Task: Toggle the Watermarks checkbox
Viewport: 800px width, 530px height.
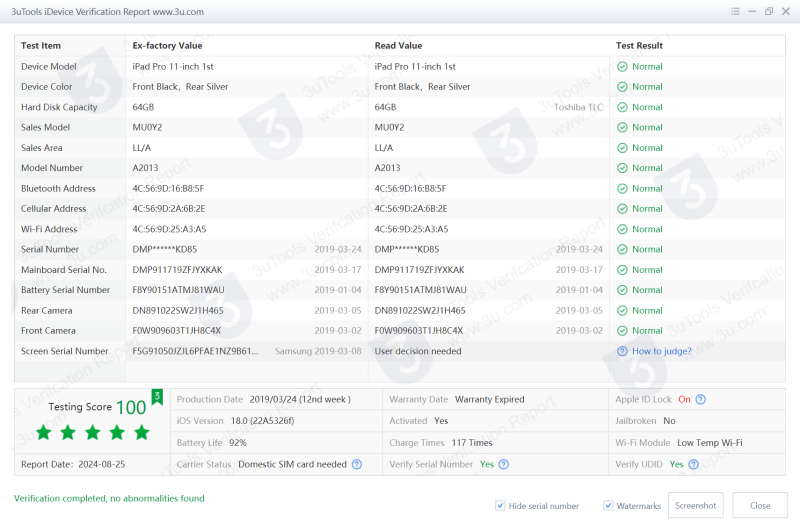Action: point(608,506)
